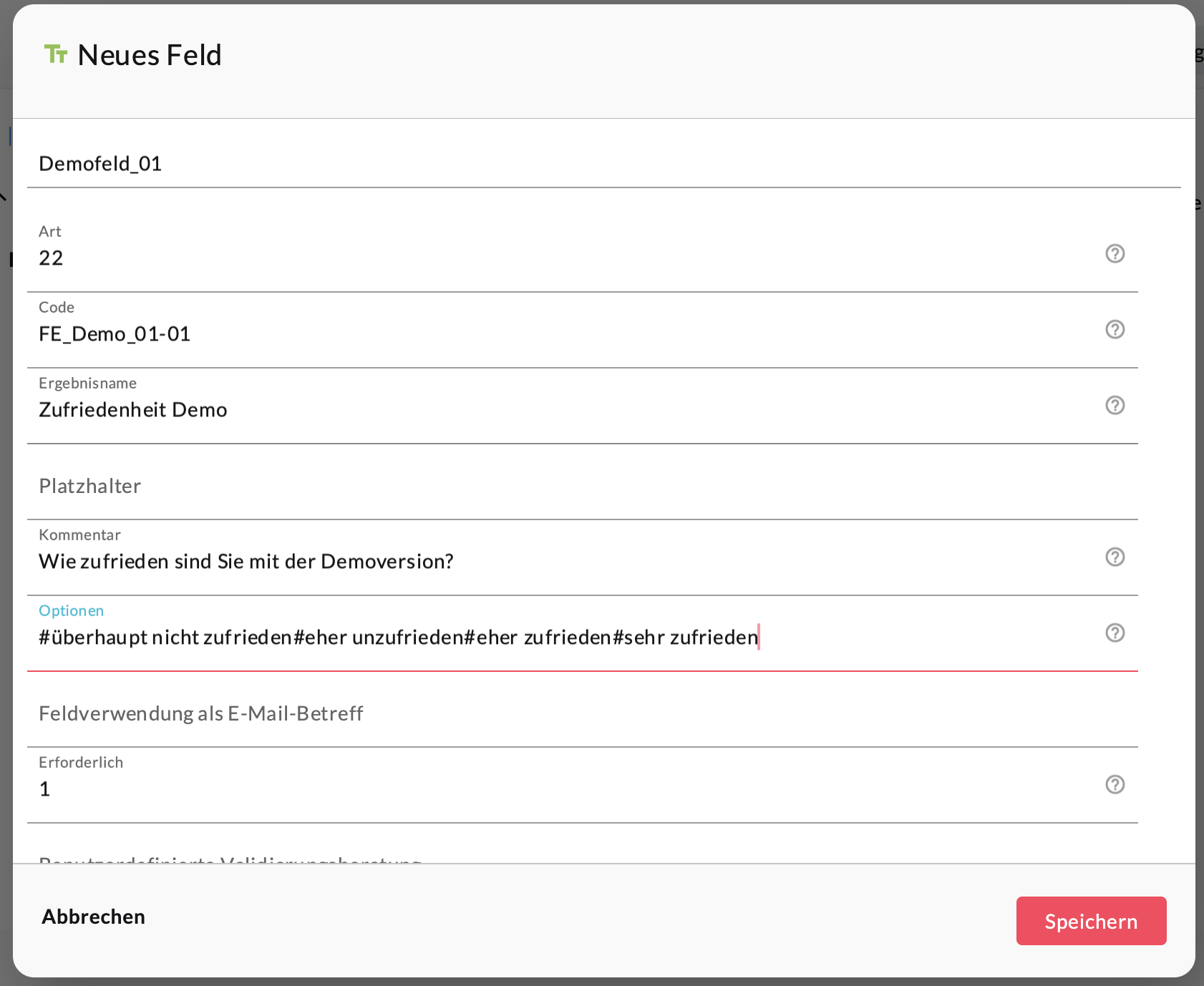Click the Neues Feld dialog title
Screen dimensions: 1204x986
click(x=149, y=55)
